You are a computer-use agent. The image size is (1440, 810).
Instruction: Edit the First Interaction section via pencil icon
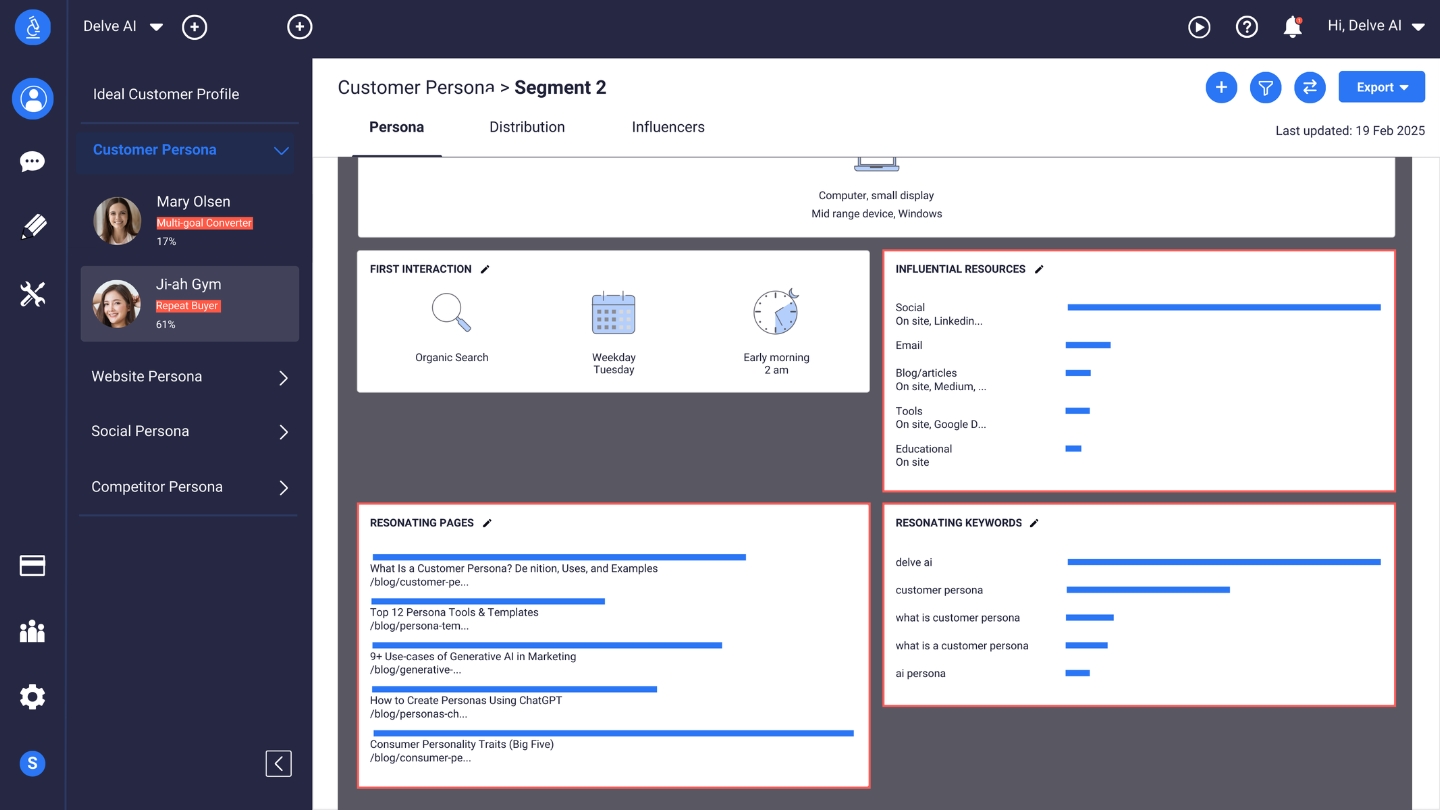pyautogui.click(x=485, y=268)
